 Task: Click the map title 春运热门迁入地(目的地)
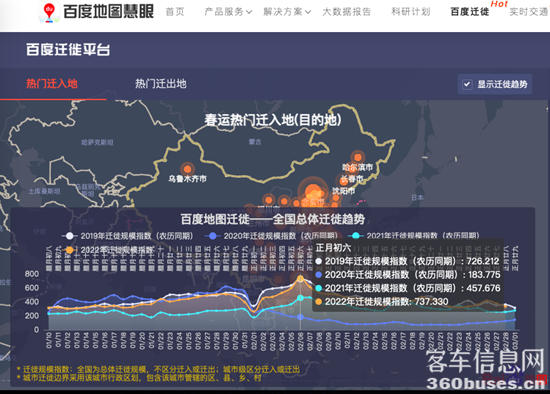273,120
